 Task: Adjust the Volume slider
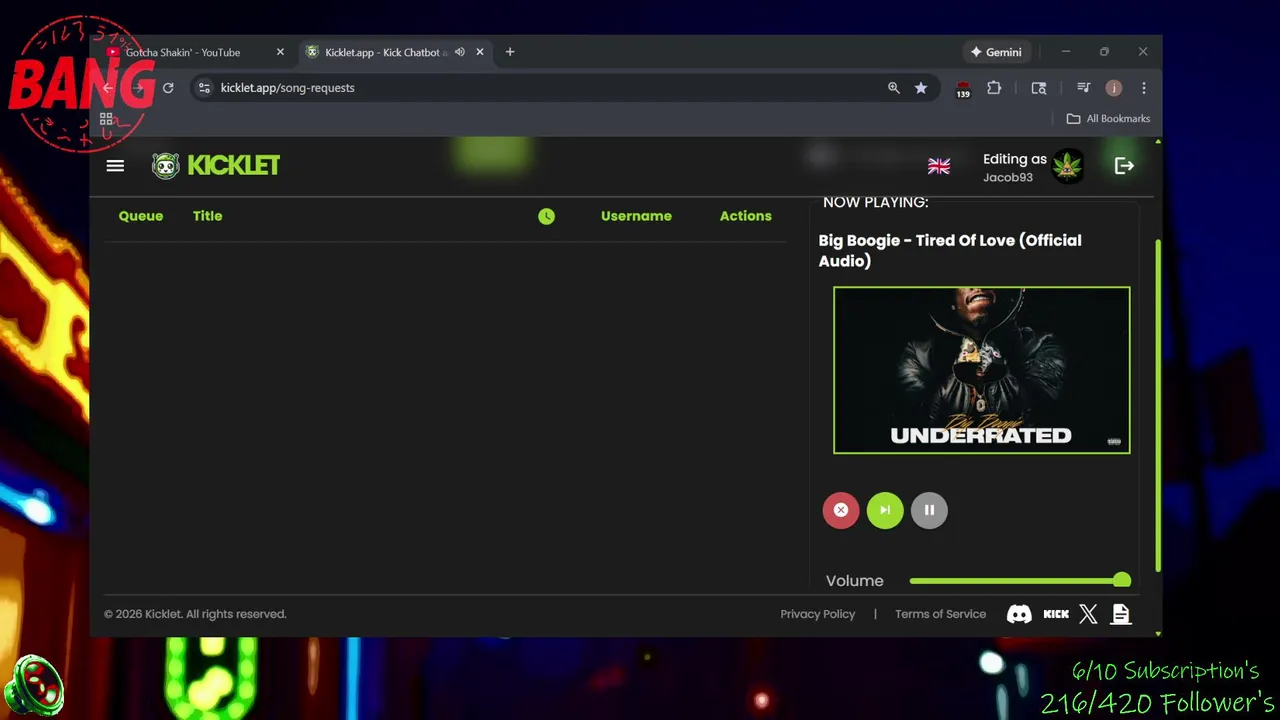tap(1019, 581)
